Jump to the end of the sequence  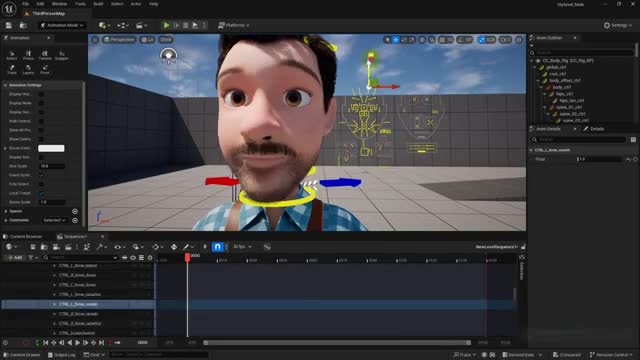pyautogui.click(x=102, y=343)
